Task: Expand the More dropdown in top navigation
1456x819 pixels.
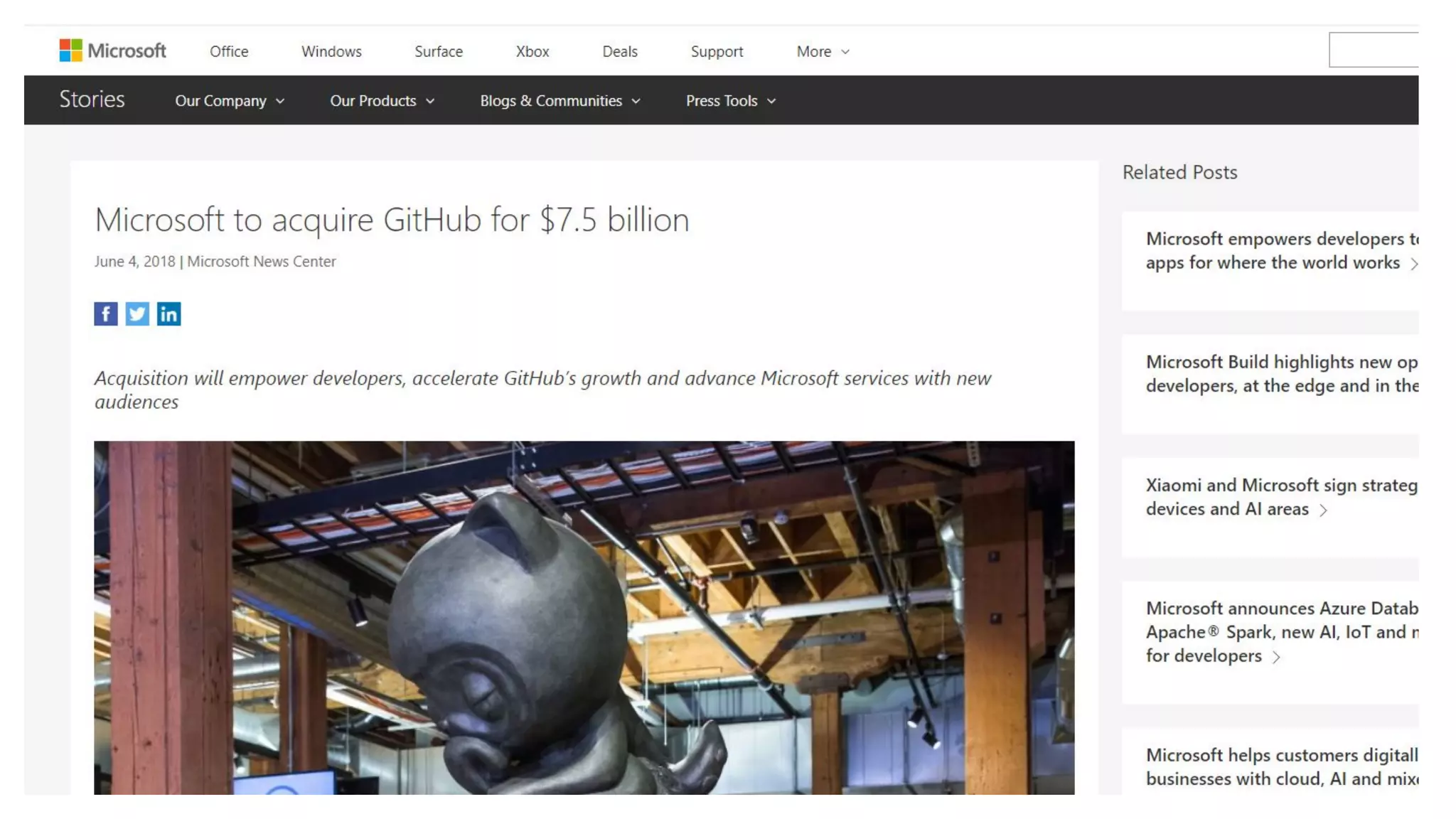Action: (823, 51)
